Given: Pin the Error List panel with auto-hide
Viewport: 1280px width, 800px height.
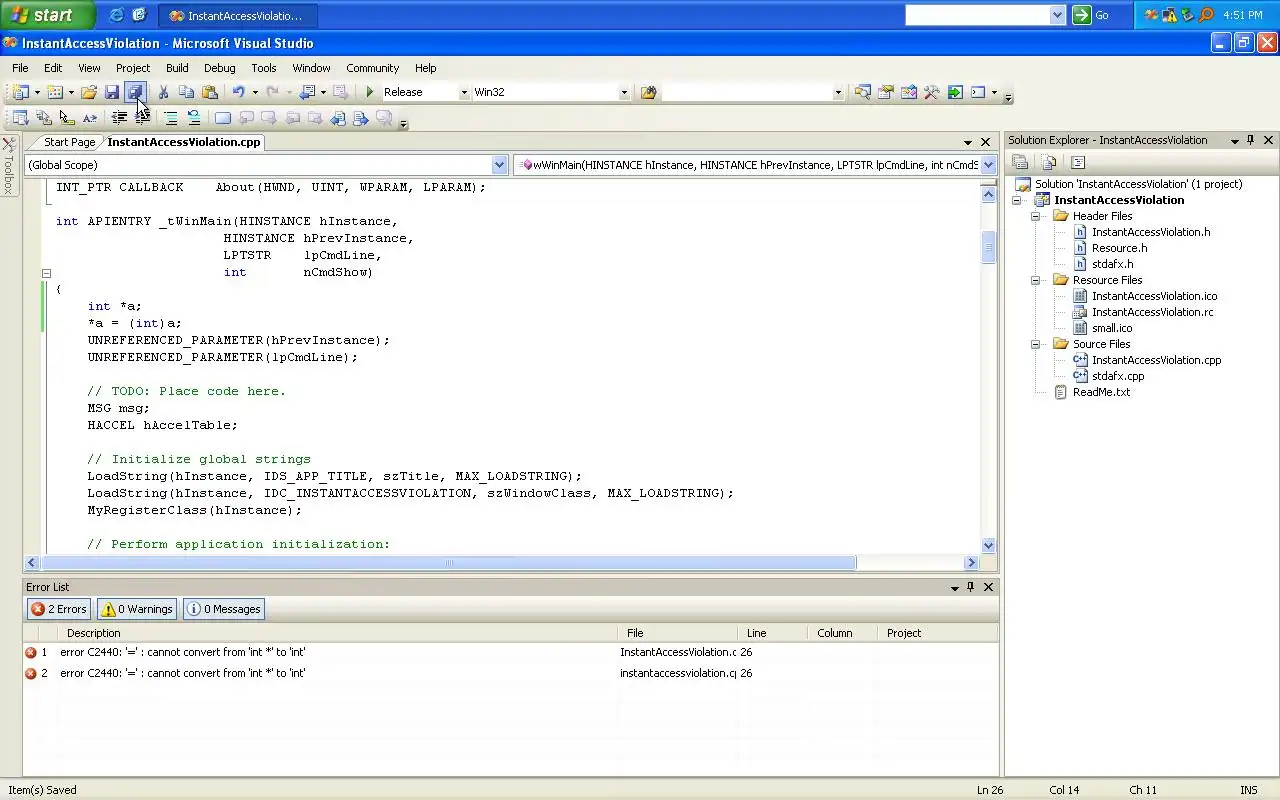Looking at the screenshot, I should (x=970, y=587).
